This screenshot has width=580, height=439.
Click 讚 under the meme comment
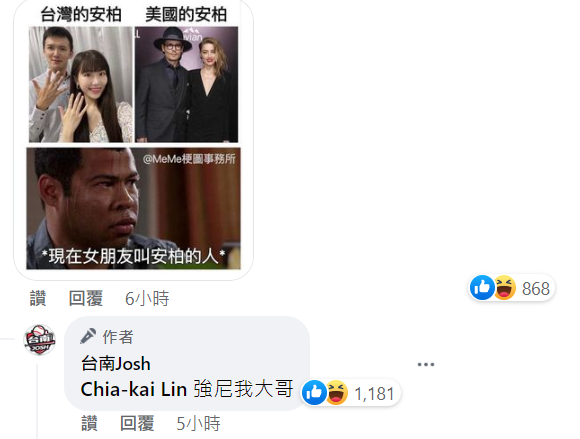pyautogui.click(x=38, y=298)
